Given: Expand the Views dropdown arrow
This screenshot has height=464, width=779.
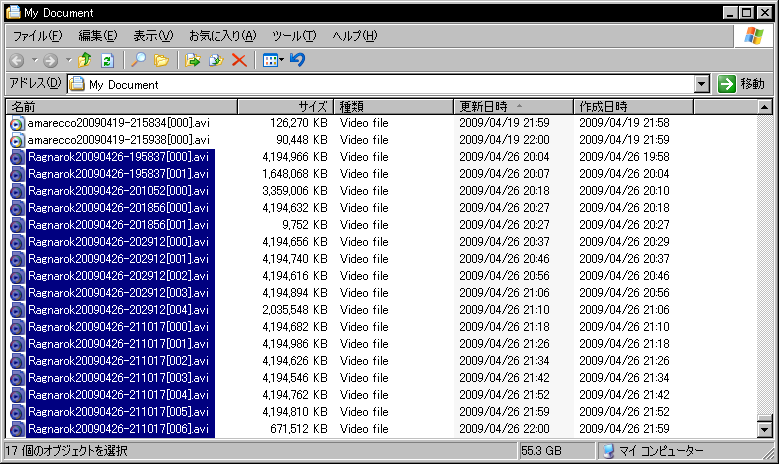Looking at the screenshot, I should click(282, 60).
